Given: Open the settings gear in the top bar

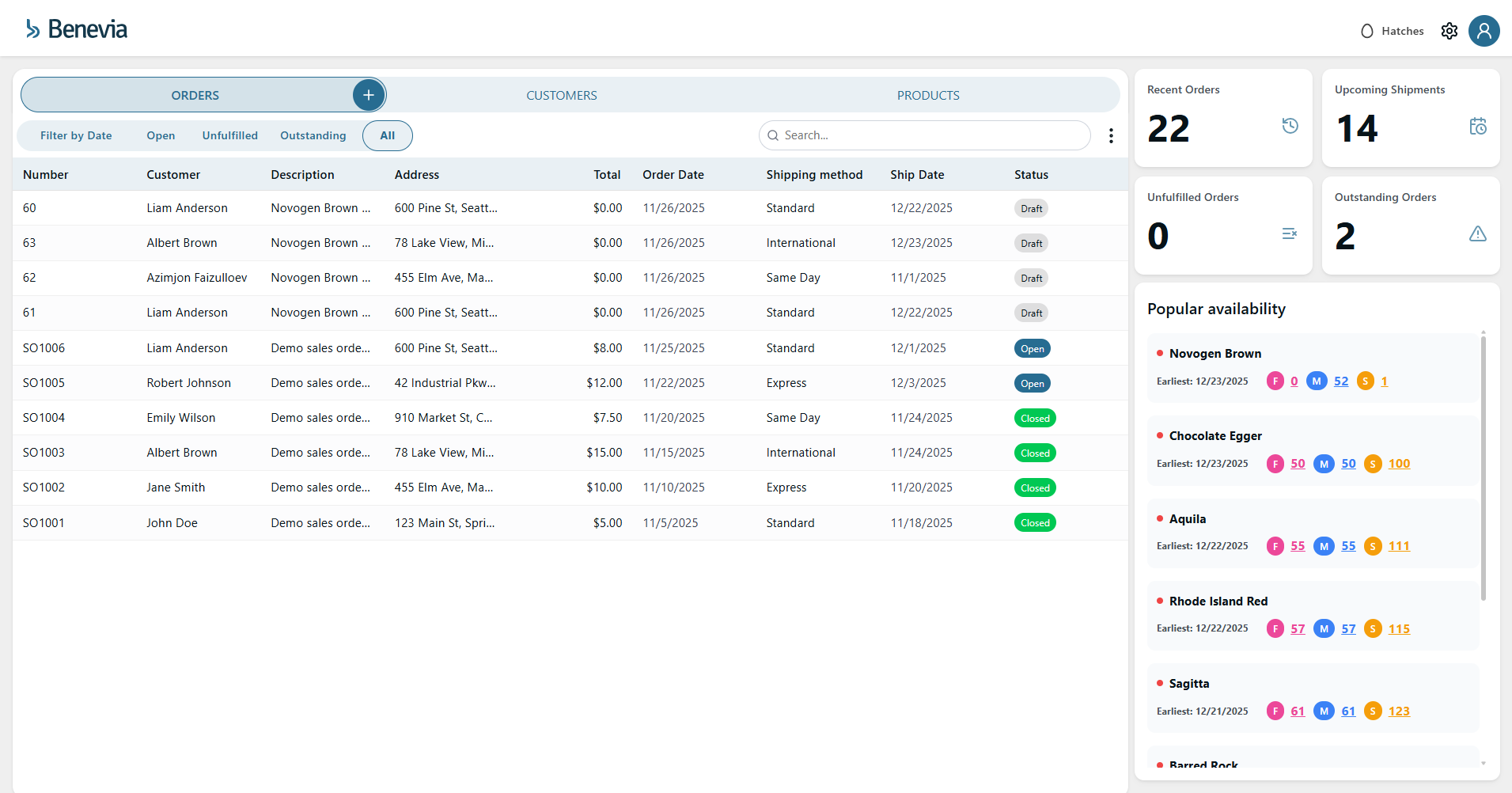Looking at the screenshot, I should pos(1449,31).
